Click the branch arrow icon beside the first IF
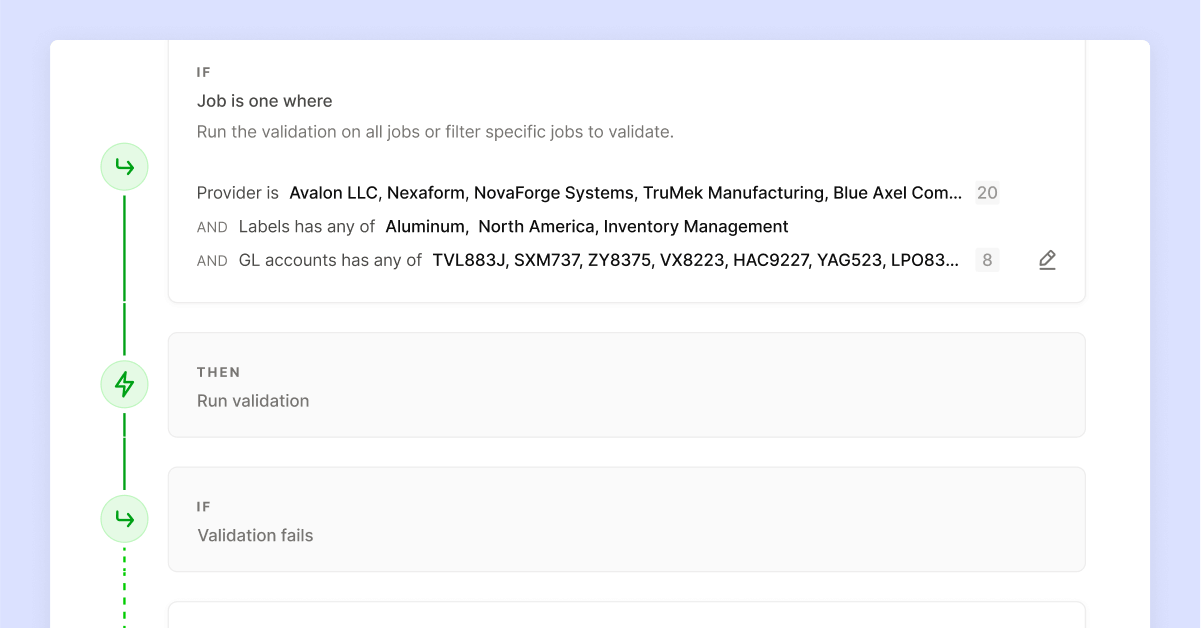Viewport: 1201px width, 628px height. (123, 166)
